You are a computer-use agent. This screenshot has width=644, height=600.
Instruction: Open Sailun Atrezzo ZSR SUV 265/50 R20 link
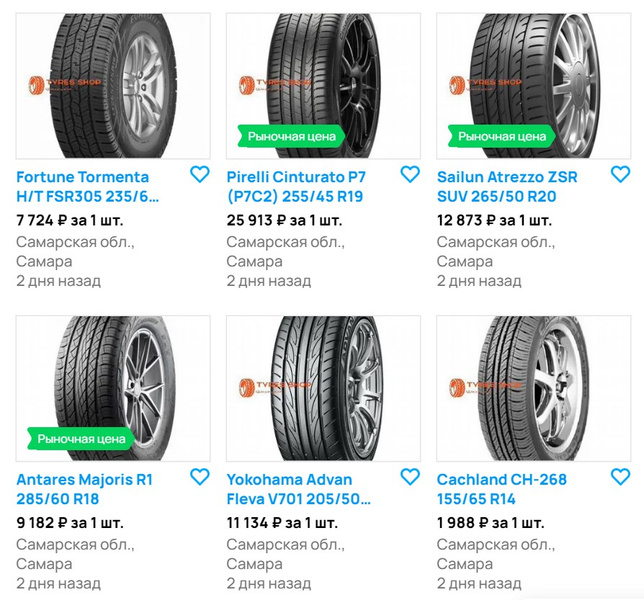507,186
